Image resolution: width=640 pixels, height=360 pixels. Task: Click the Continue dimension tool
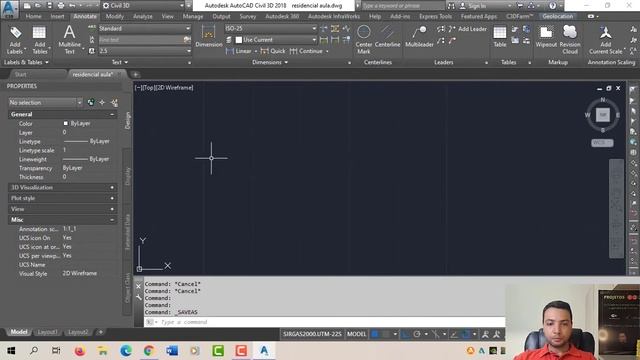(x=307, y=51)
